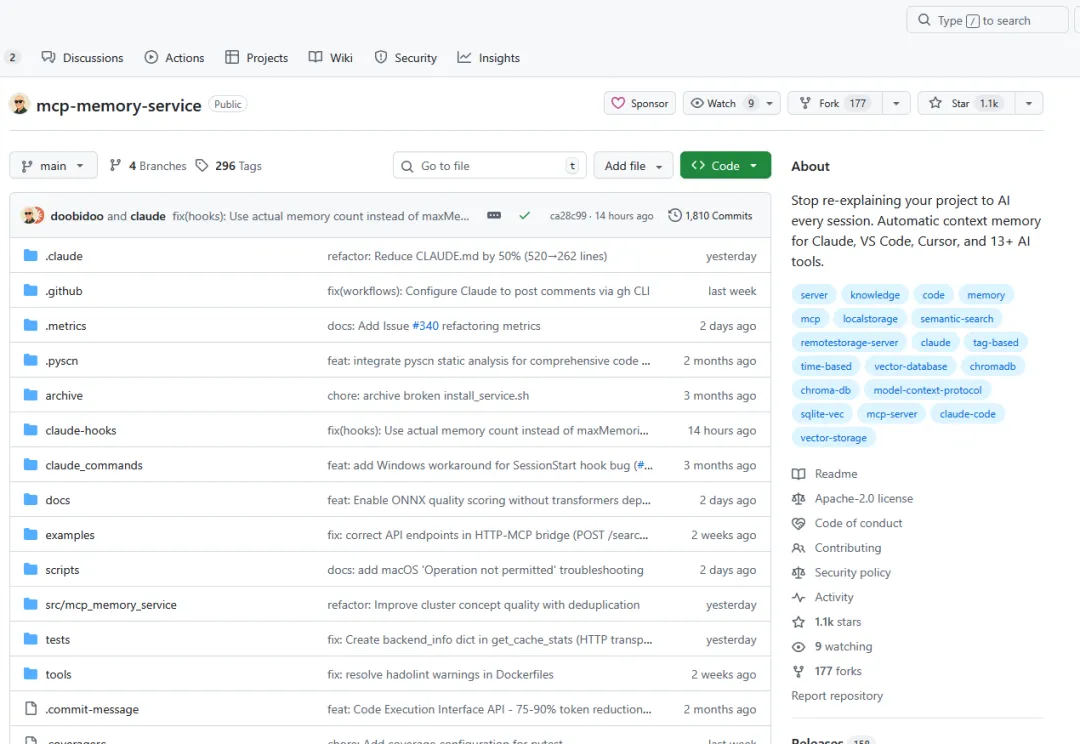The height and width of the screenshot is (744, 1080).
Task: Click the eye icon beside 9 watching
Action: [x=798, y=647]
